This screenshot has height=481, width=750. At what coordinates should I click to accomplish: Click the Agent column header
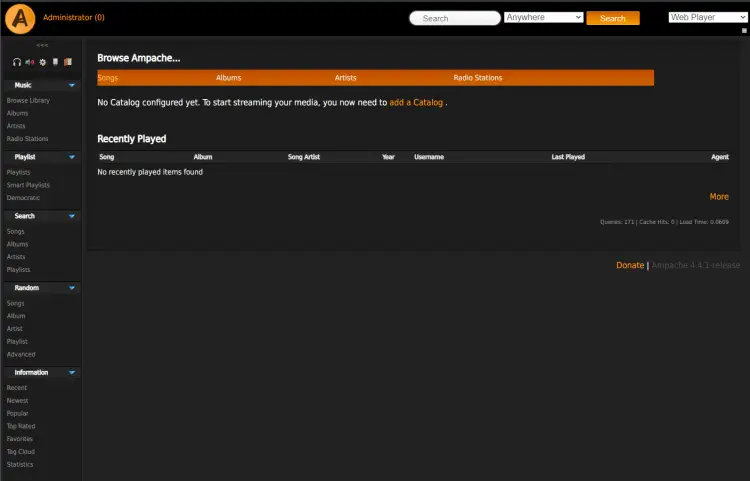[720, 157]
